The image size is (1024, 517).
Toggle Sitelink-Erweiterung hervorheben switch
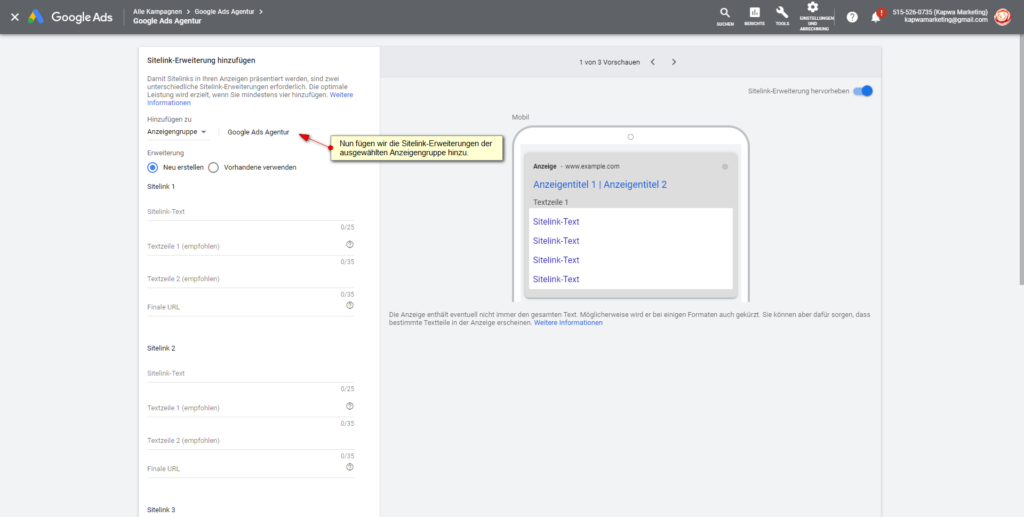[863, 91]
